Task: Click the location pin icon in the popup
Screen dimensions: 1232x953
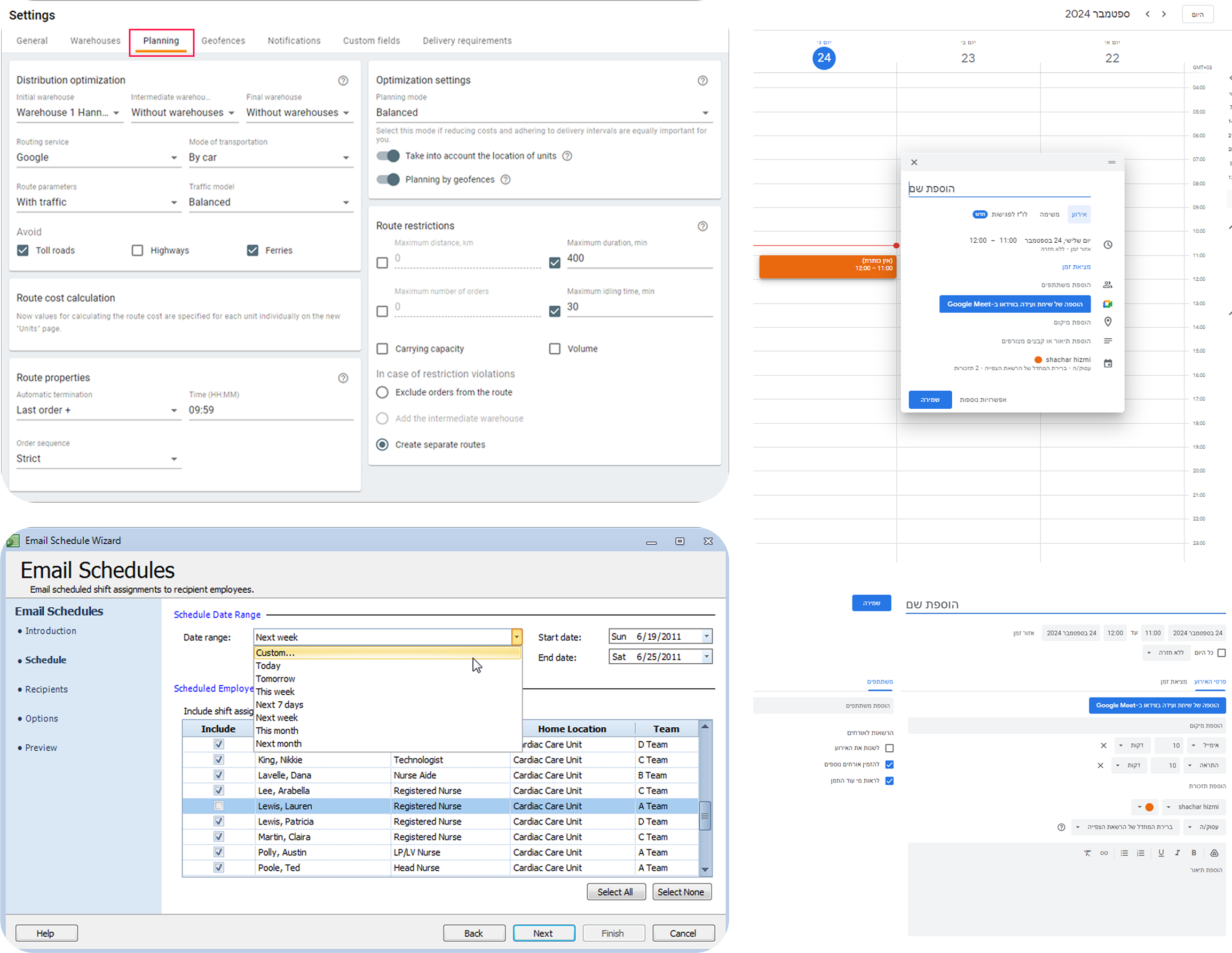Action: coord(1108,322)
